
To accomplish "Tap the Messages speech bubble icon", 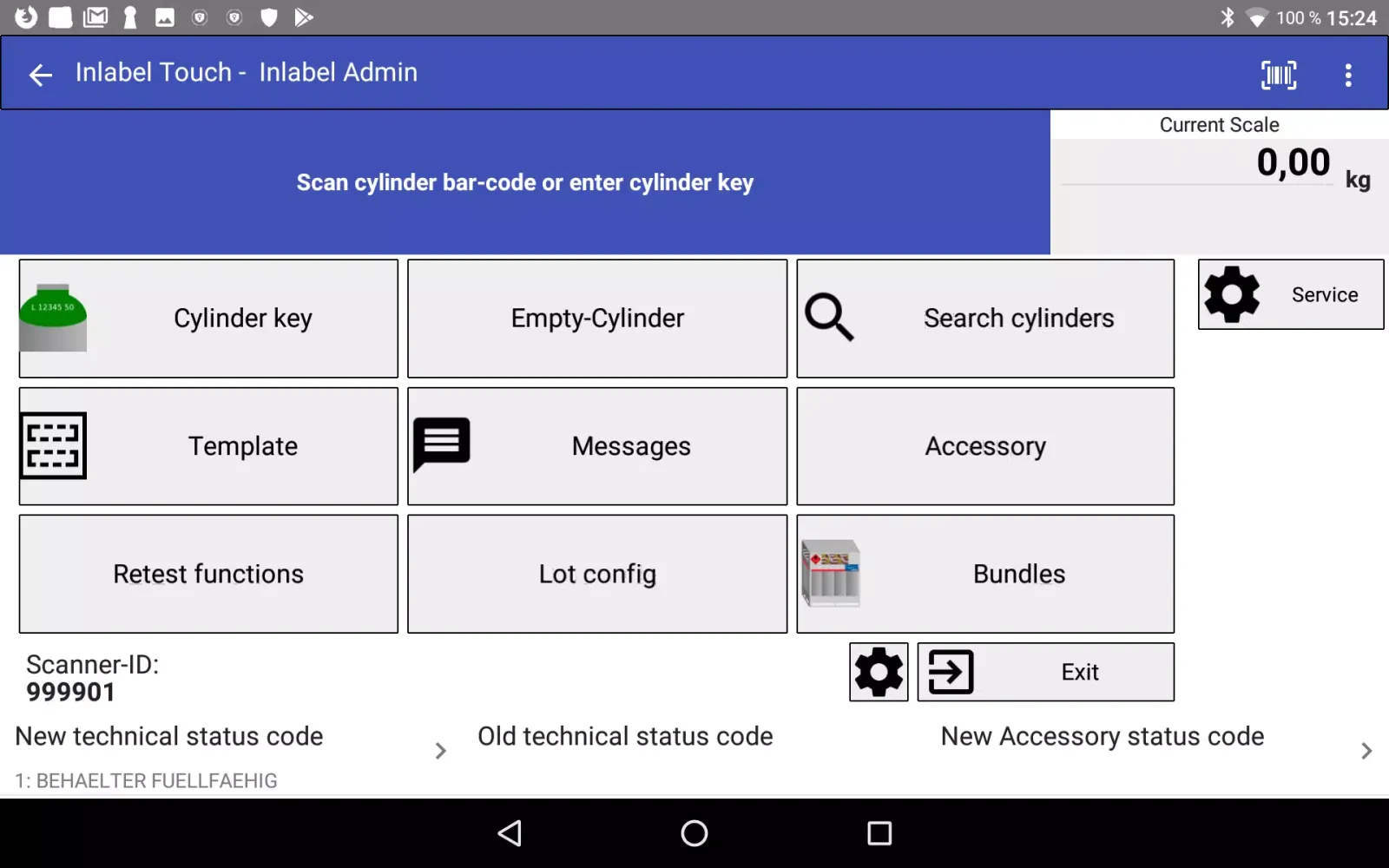I will (x=441, y=444).
